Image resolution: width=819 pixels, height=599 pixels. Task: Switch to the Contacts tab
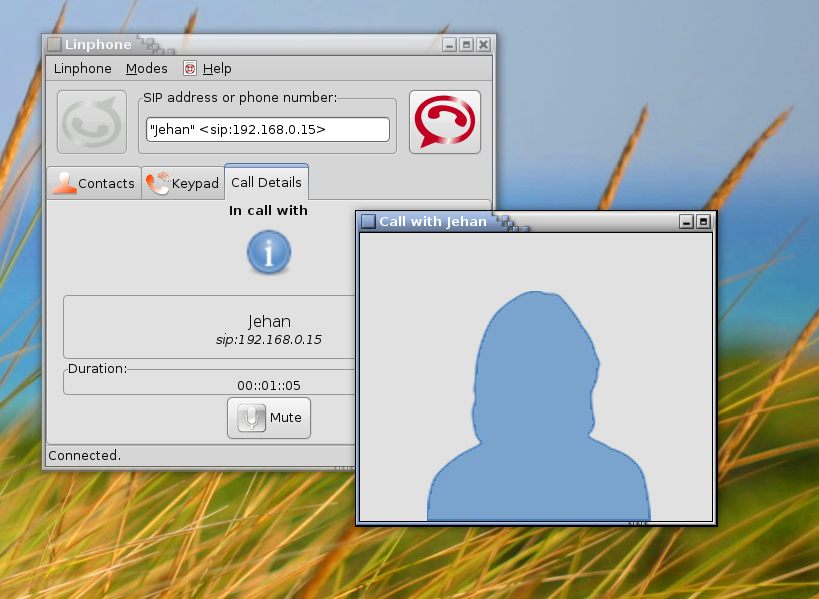tap(95, 183)
